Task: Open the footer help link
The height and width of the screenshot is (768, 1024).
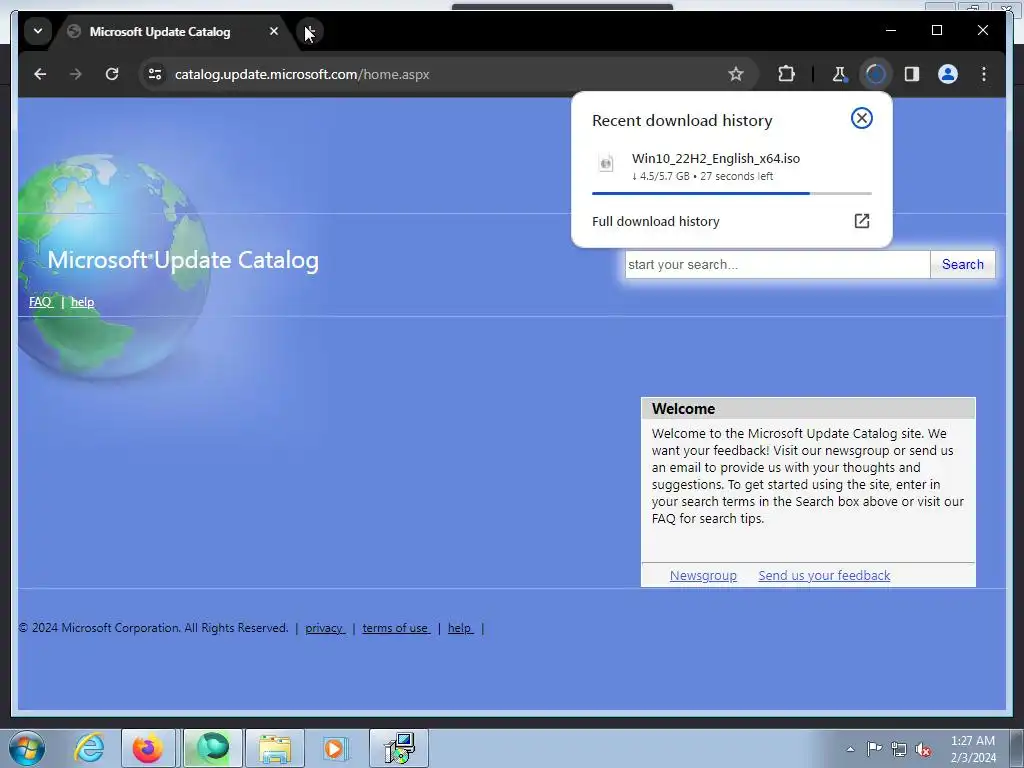Action: click(x=460, y=628)
